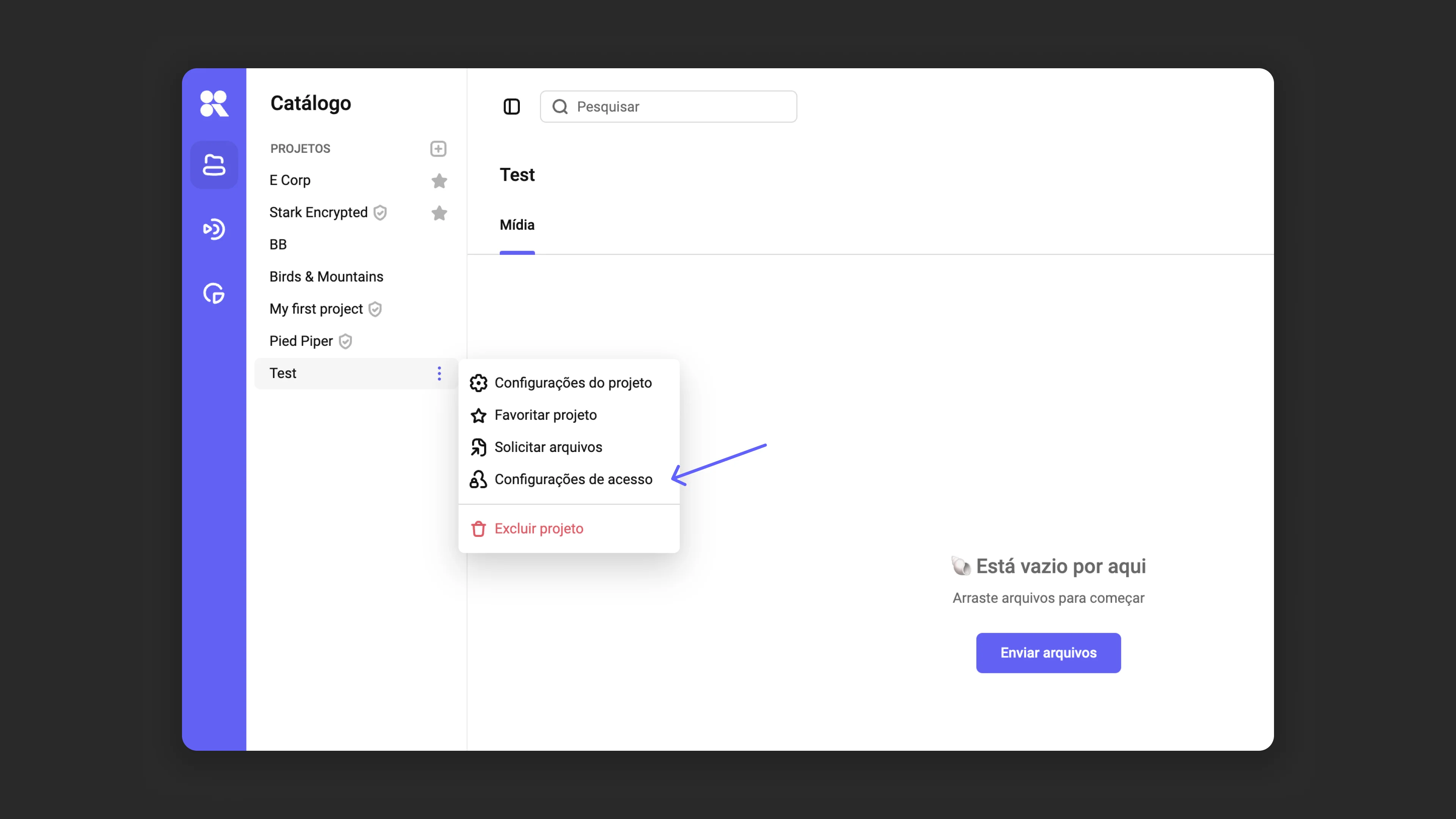Choose Solicitar arquivos menu item
The image size is (1456, 819).
click(x=569, y=447)
